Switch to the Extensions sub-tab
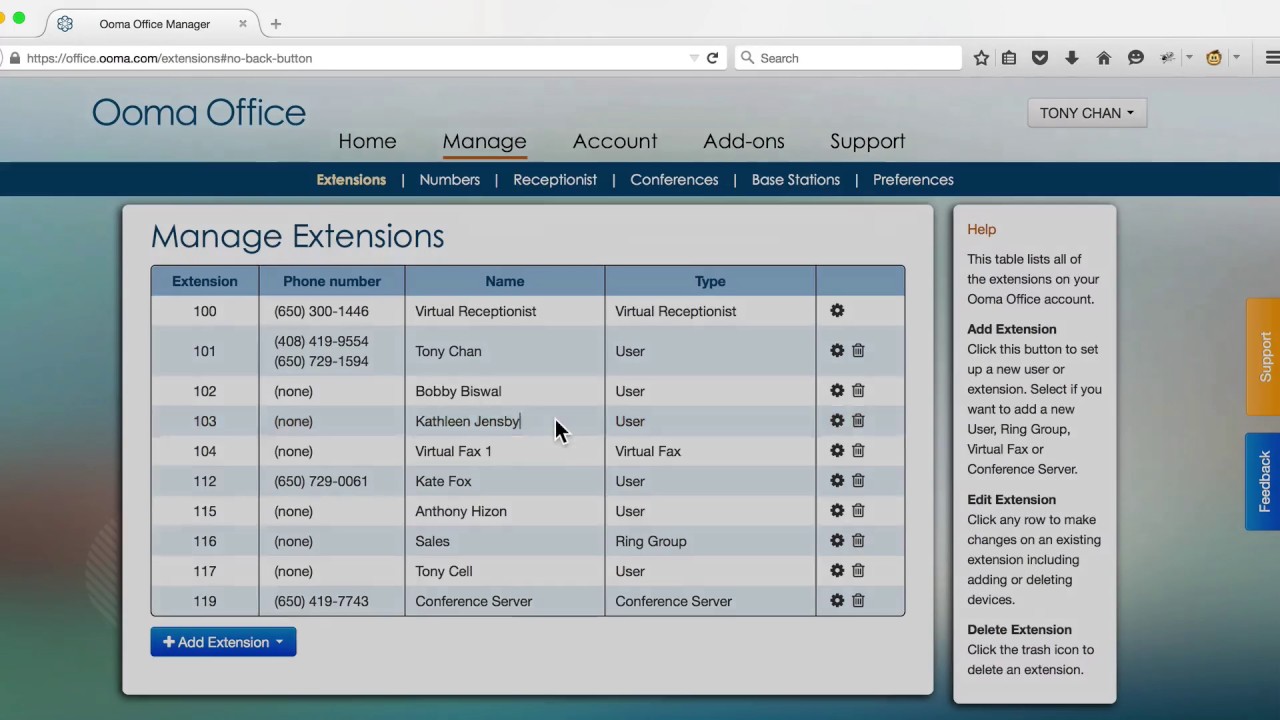The width and height of the screenshot is (1280, 720). coord(351,180)
